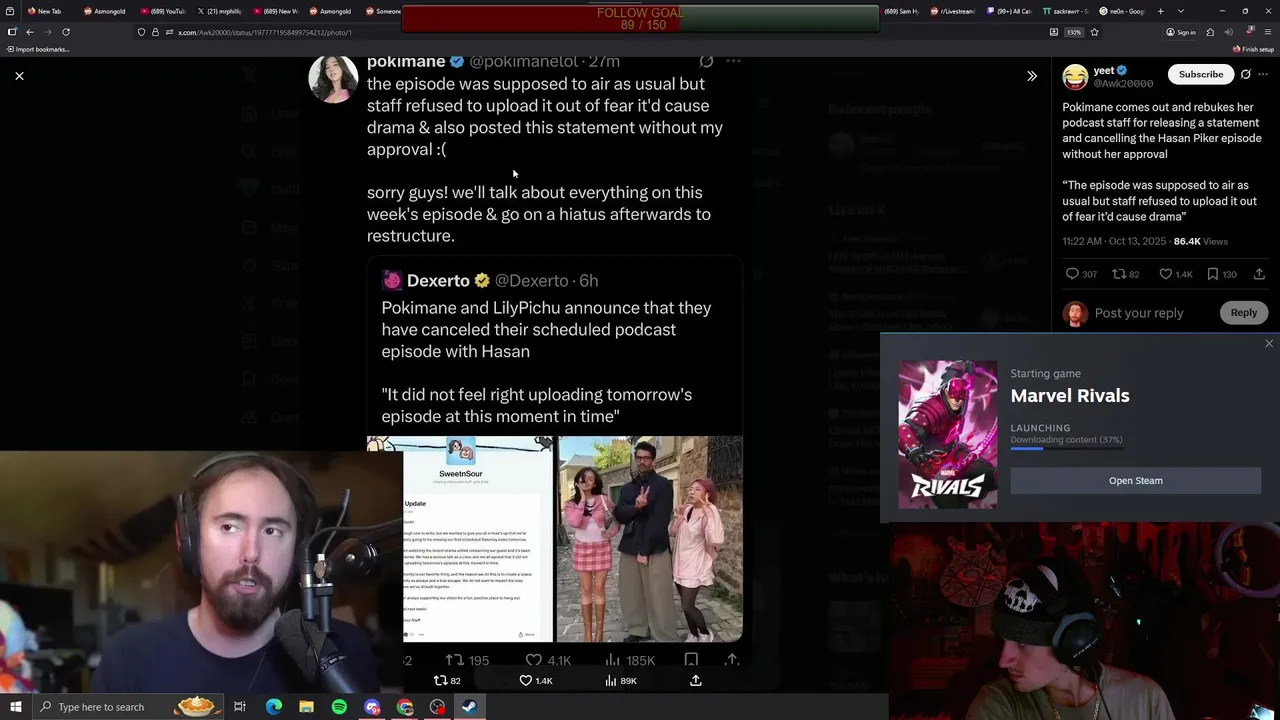Reload the page with the refresh icon

pyautogui.click(x=66, y=32)
